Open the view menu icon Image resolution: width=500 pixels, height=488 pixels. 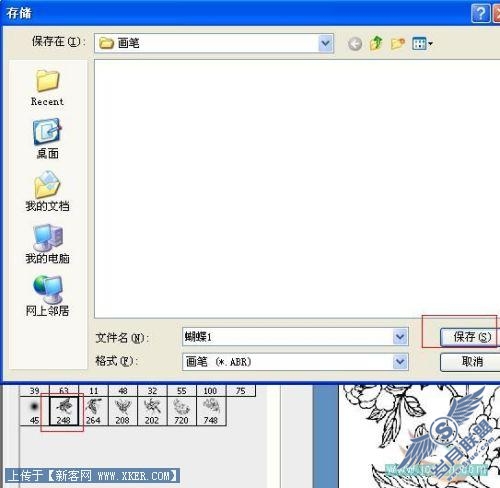[x=422, y=43]
